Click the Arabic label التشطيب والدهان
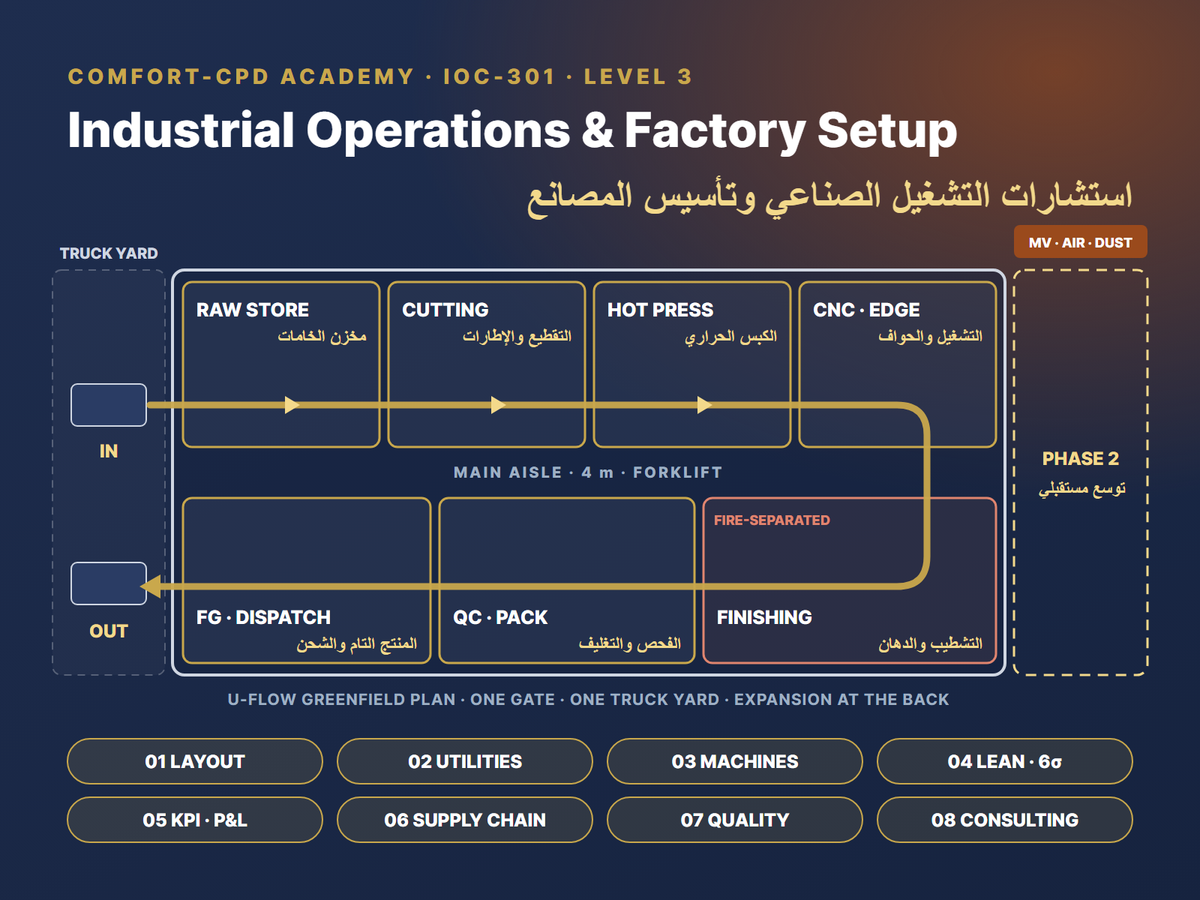Viewport: 1200px width, 900px height. coord(930,644)
